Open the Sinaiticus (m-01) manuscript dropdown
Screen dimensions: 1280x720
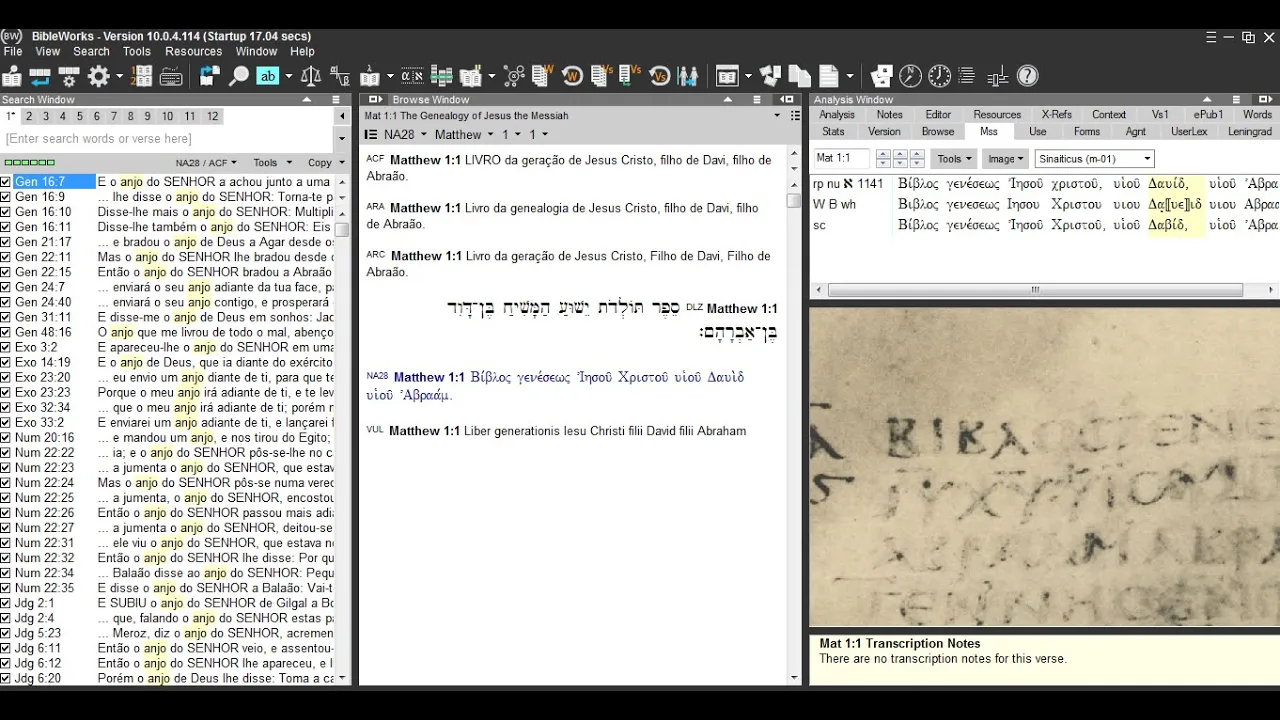tap(1094, 158)
